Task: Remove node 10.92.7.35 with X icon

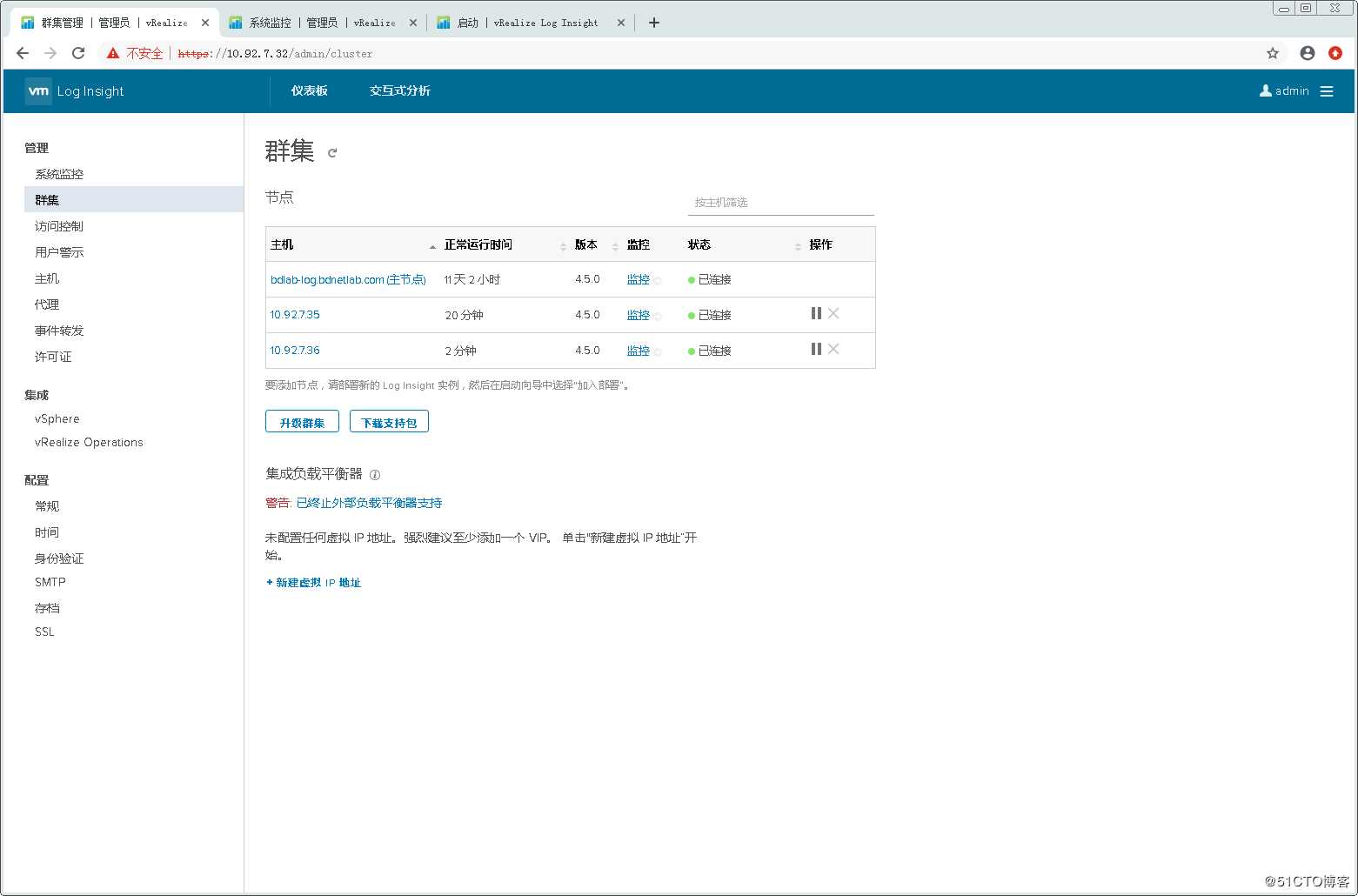Action: coord(833,313)
